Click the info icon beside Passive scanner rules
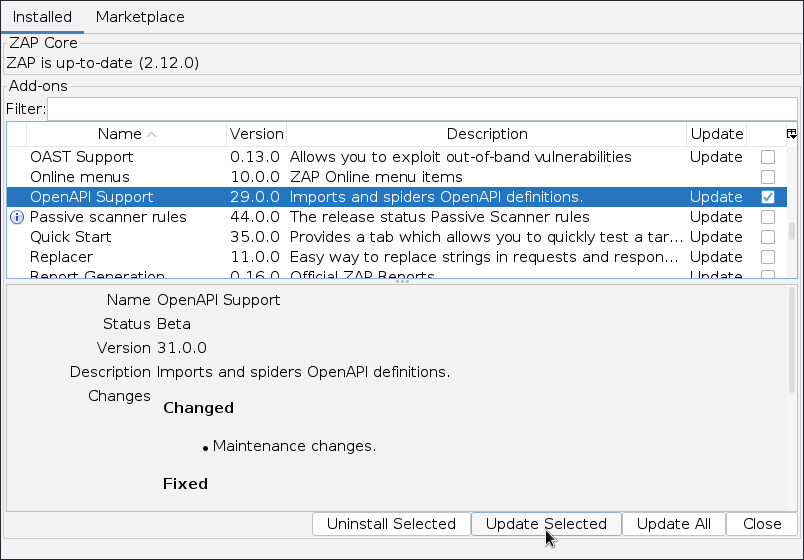 pos(17,217)
